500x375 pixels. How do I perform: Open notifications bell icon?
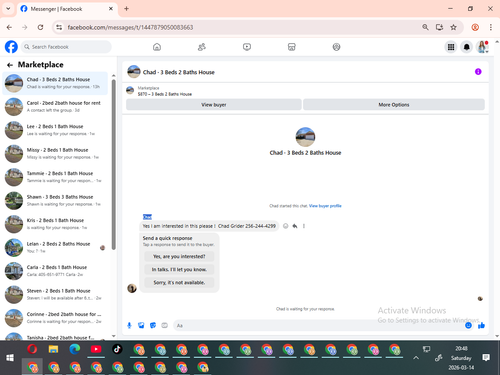(467, 47)
